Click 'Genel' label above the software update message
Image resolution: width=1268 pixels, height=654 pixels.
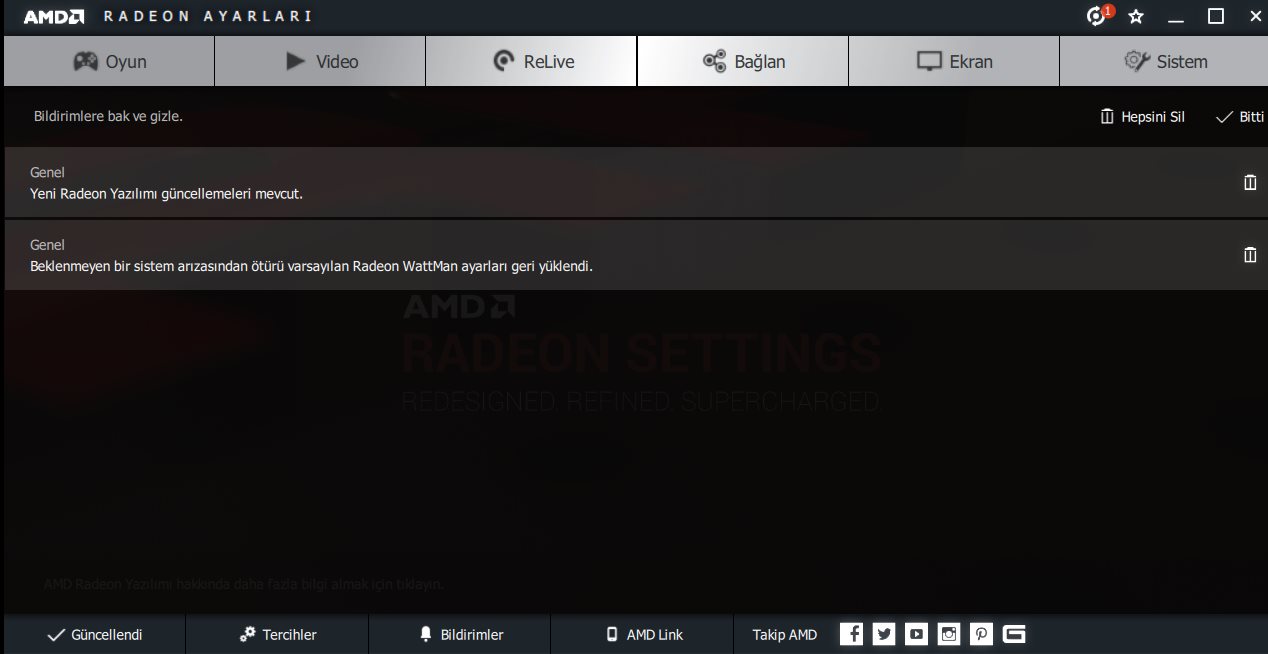[47, 173]
